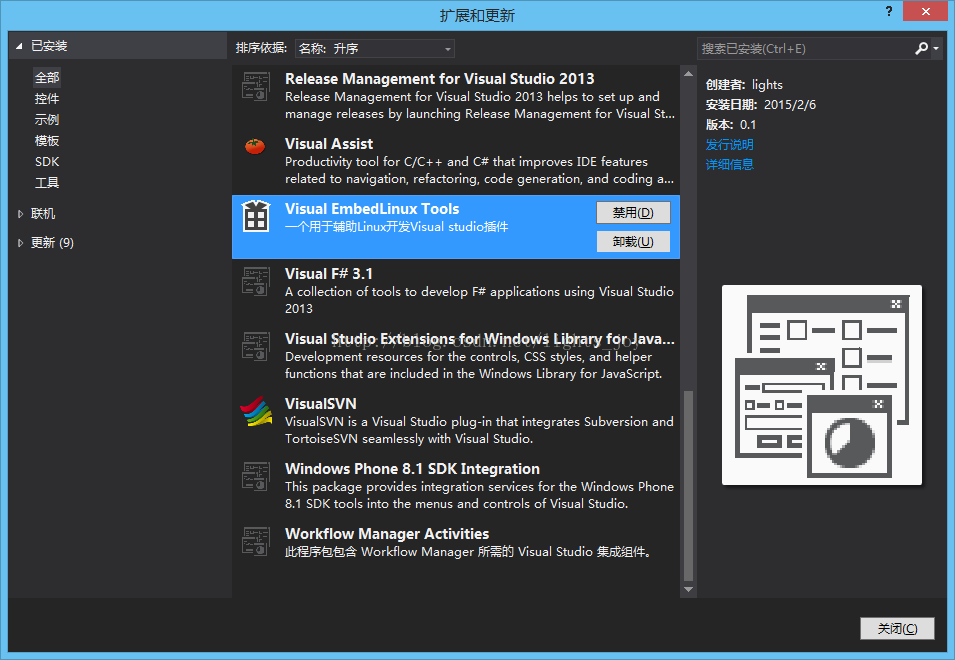The image size is (955, 660).
Task: Select Visual Studio Extensions for Windows Library title
Action: [480, 339]
